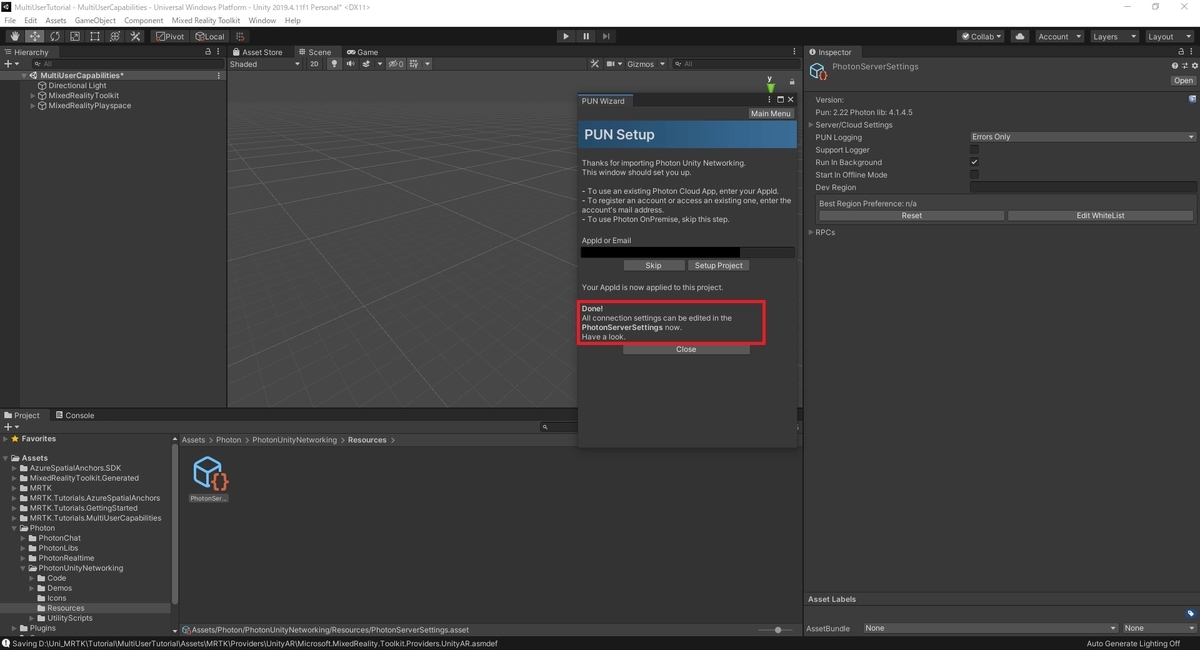Image resolution: width=1200 pixels, height=650 pixels.
Task: Select the combined Transform tool
Action: pyautogui.click(x=115, y=36)
